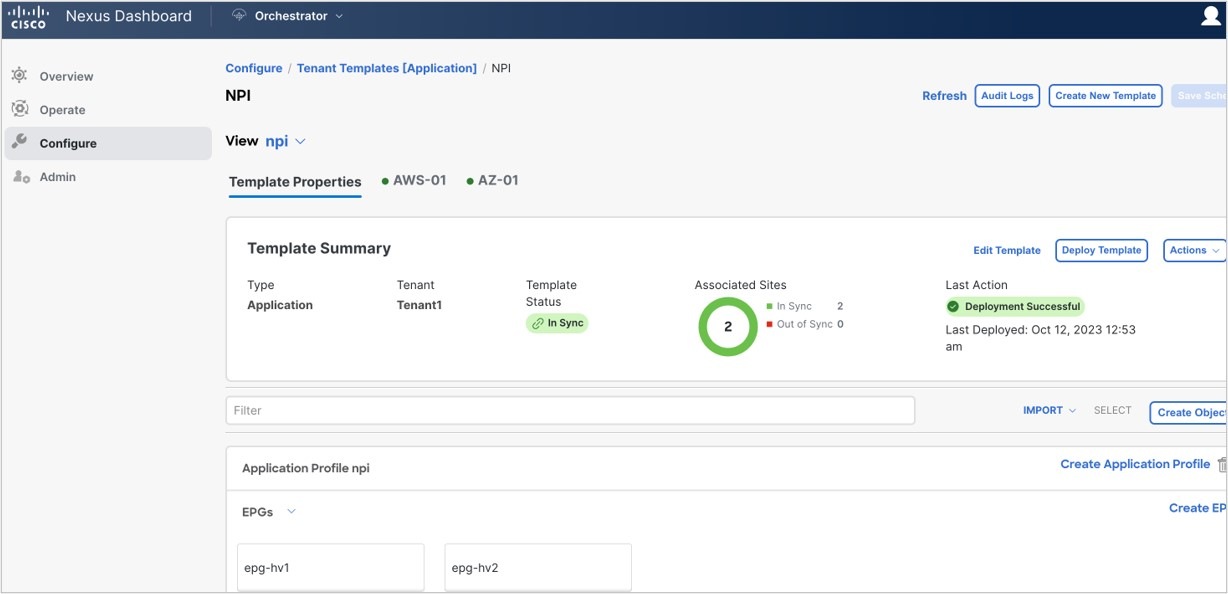This screenshot has height=594, width=1228.
Task: Delete Application Profile npi using trash icon
Action: (1221, 464)
